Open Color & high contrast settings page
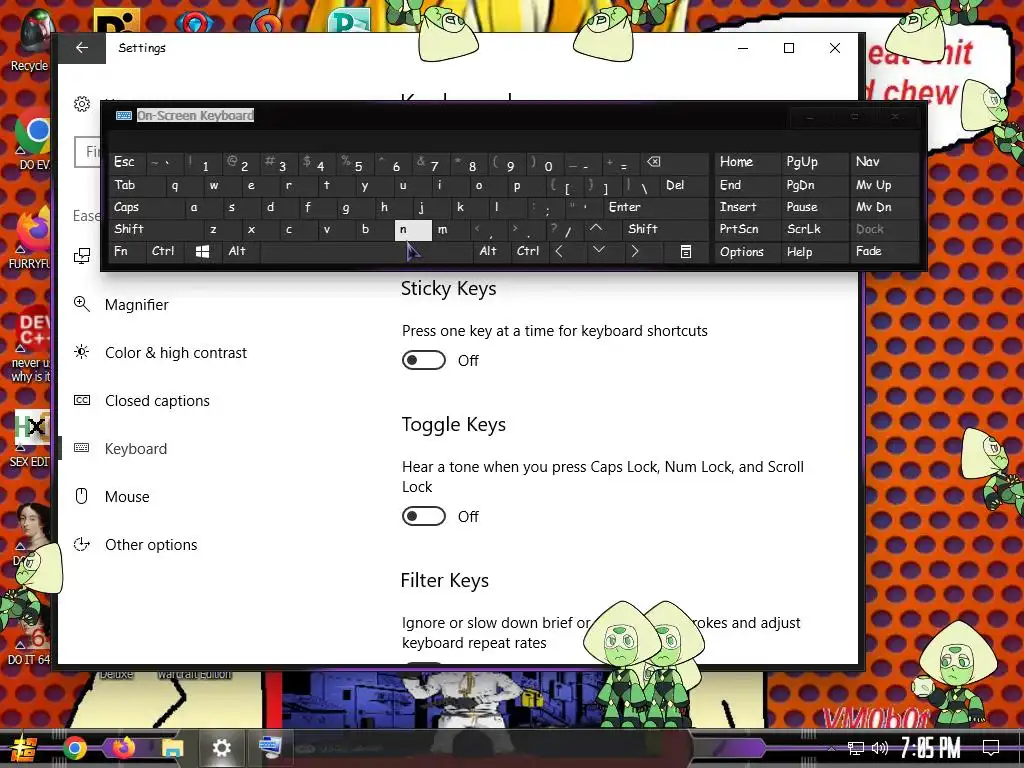 coord(176,353)
